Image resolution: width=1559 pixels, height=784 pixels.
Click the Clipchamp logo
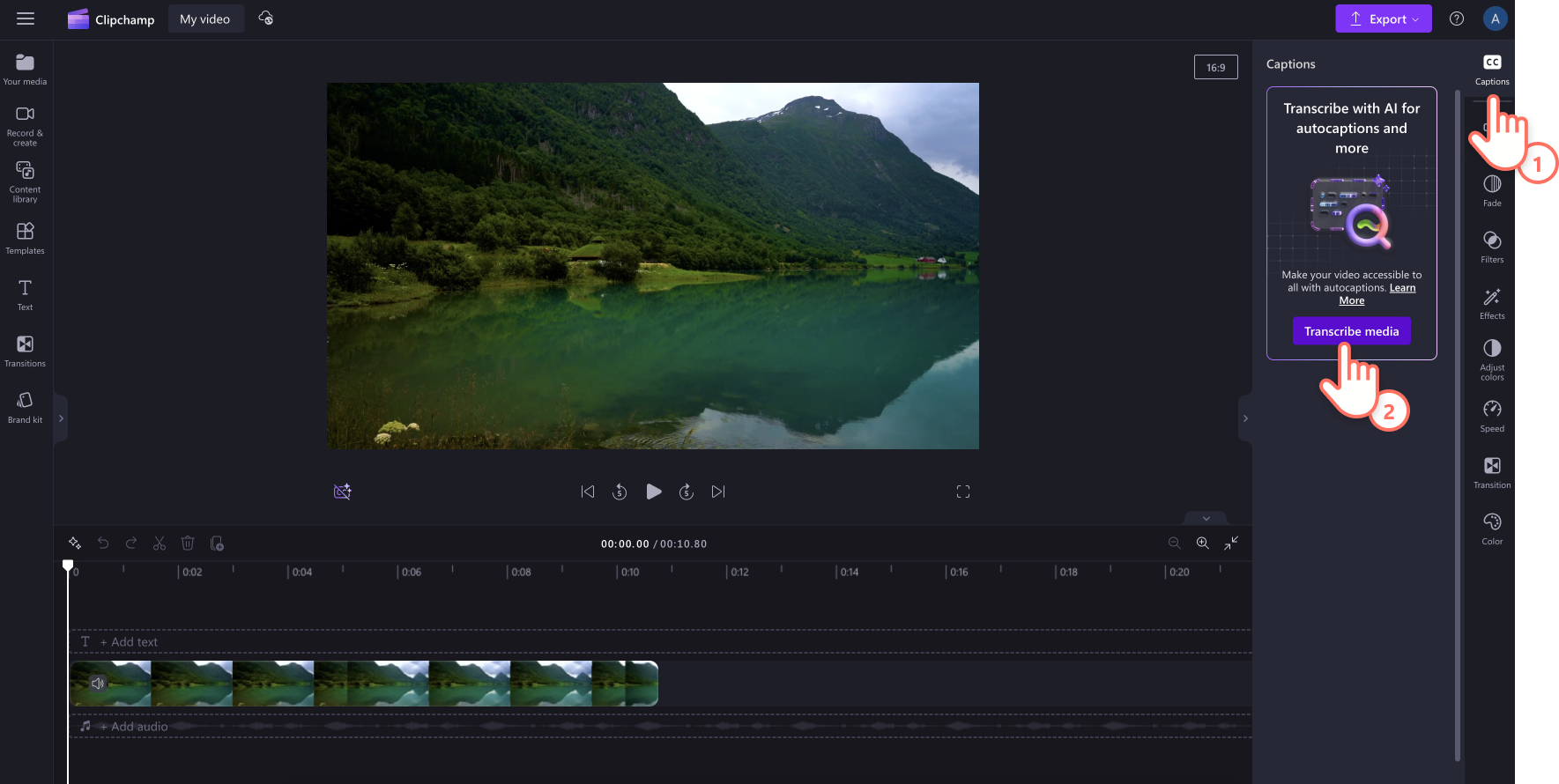(x=111, y=19)
